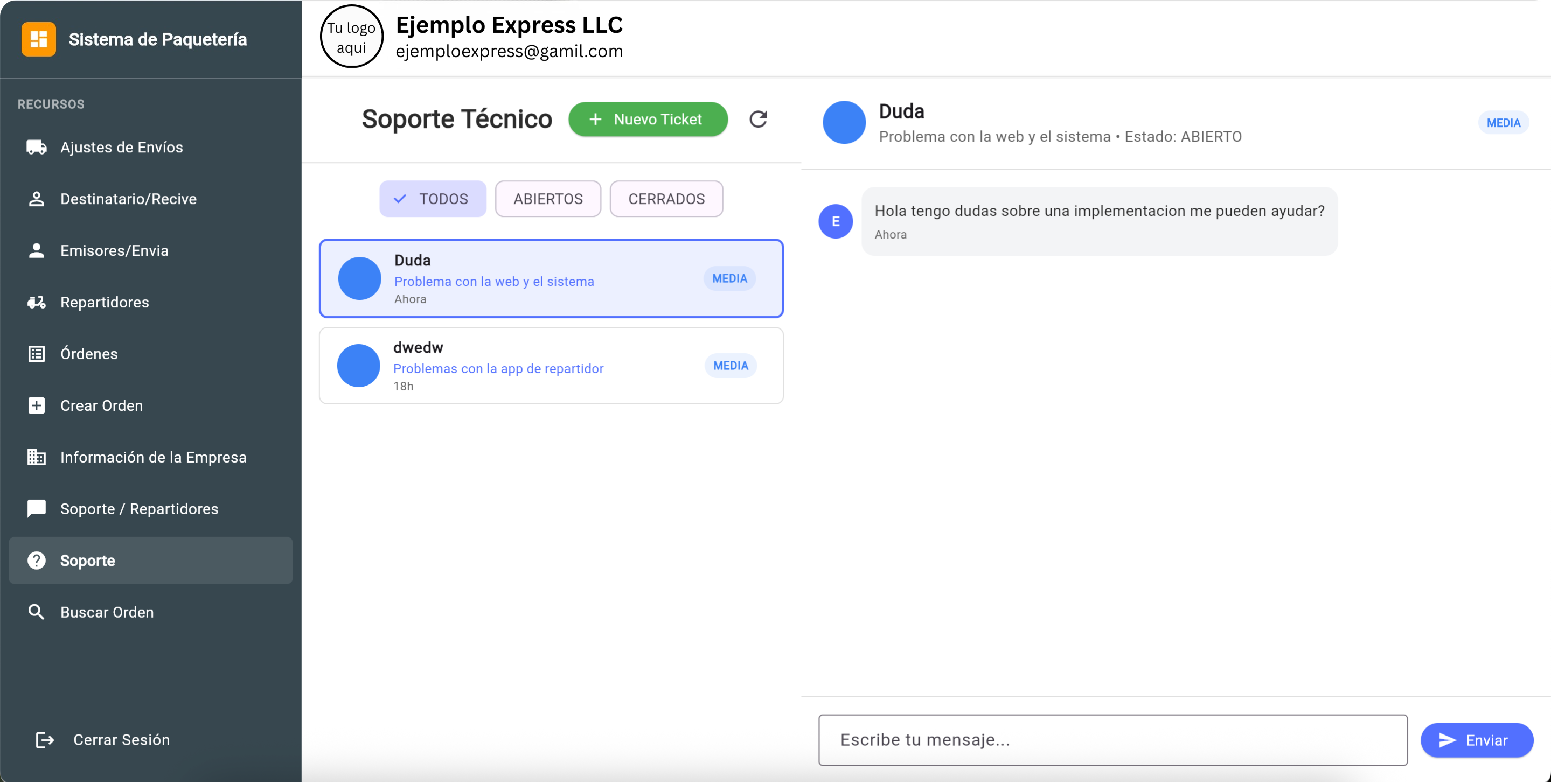The image size is (1551, 784).
Task: Open the dwedw ticket conversation
Action: coord(551,365)
